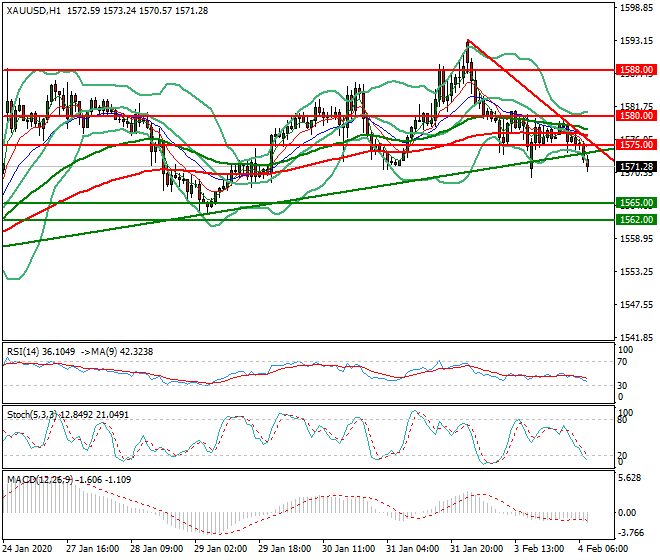Screen dimensions: 660x560
Task: Select the 1562.00 green support level label
Action: (636, 219)
